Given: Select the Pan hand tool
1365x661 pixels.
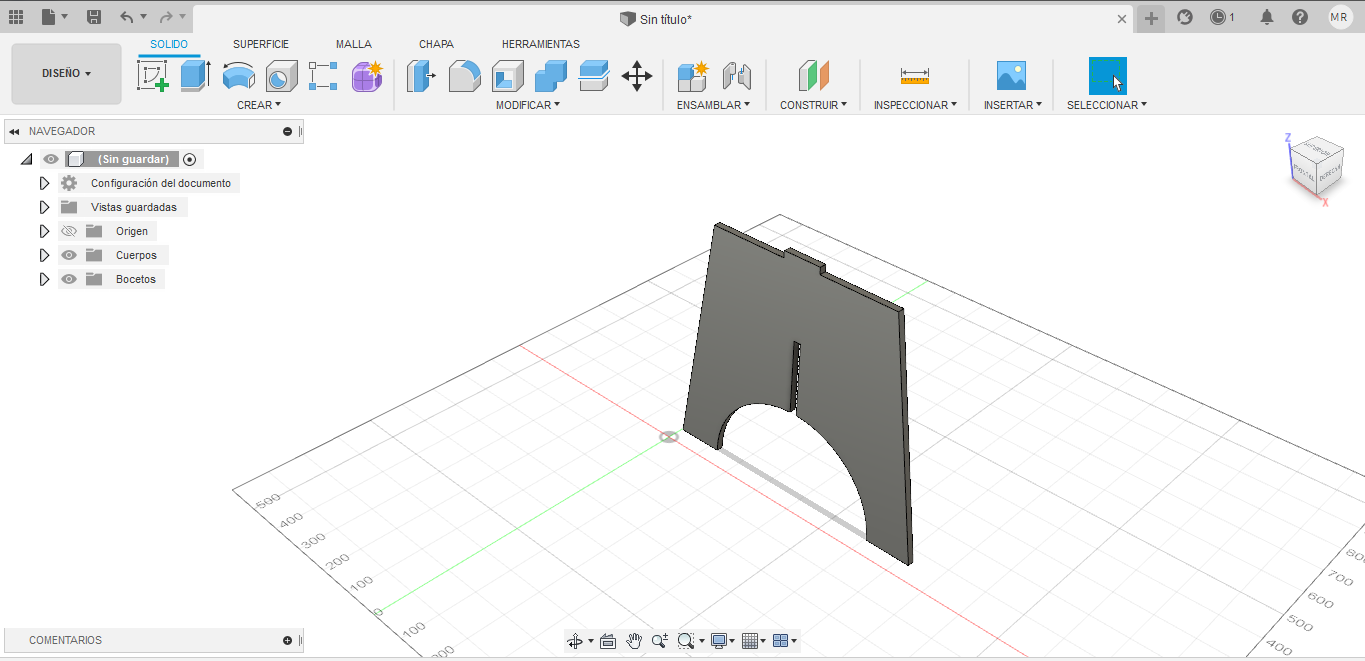Looking at the screenshot, I should point(634,641).
